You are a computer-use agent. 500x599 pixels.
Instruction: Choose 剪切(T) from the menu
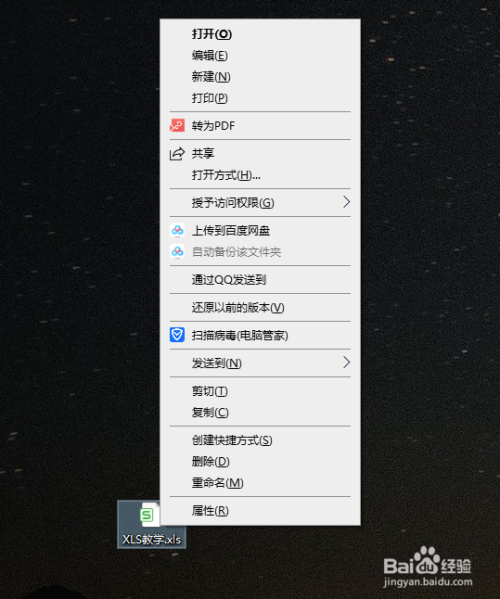[x=260, y=391]
